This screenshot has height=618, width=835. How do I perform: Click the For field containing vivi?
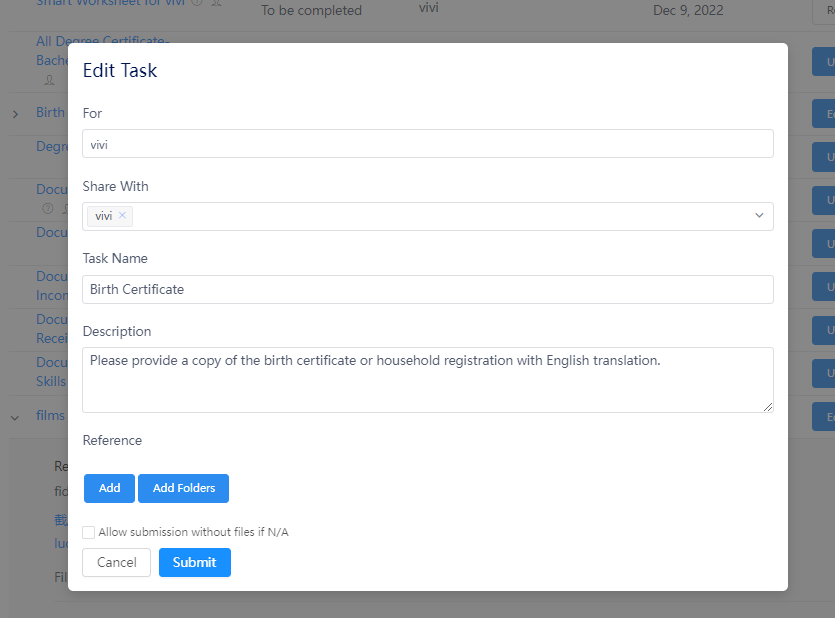click(x=427, y=144)
